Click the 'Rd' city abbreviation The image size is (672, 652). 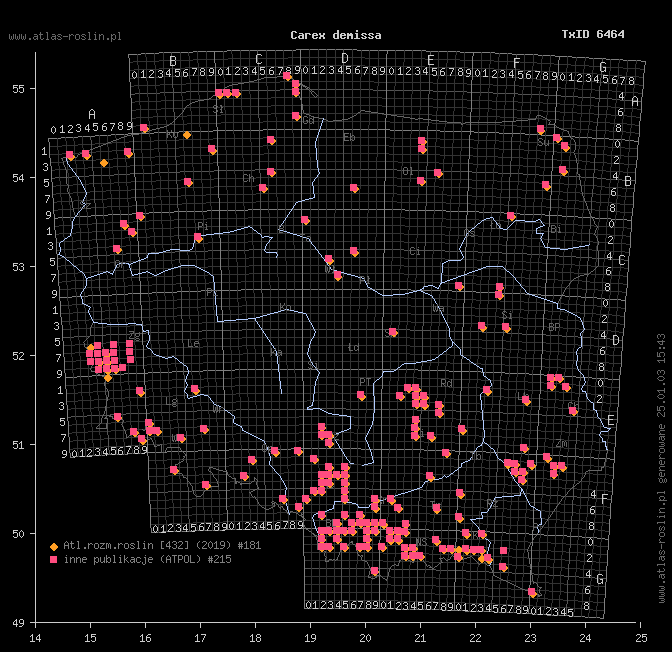click(446, 383)
